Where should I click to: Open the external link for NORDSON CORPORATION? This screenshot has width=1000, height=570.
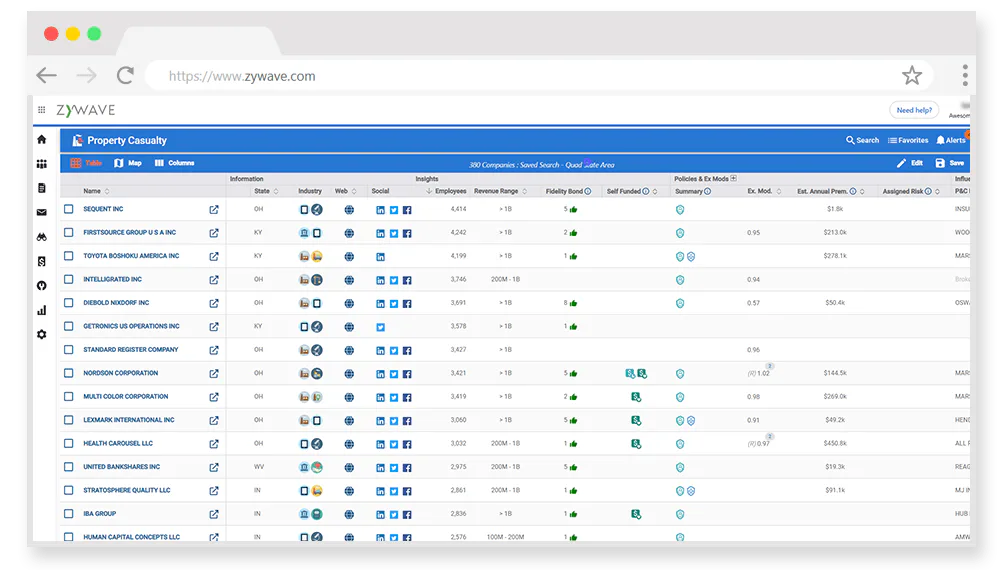pyautogui.click(x=214, y=373)
